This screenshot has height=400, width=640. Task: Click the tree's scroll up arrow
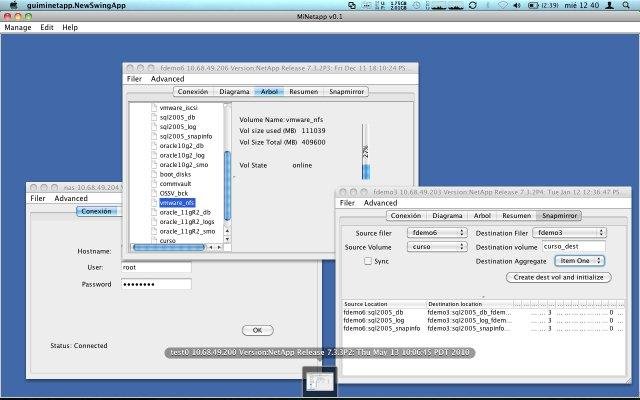point(227,231)
